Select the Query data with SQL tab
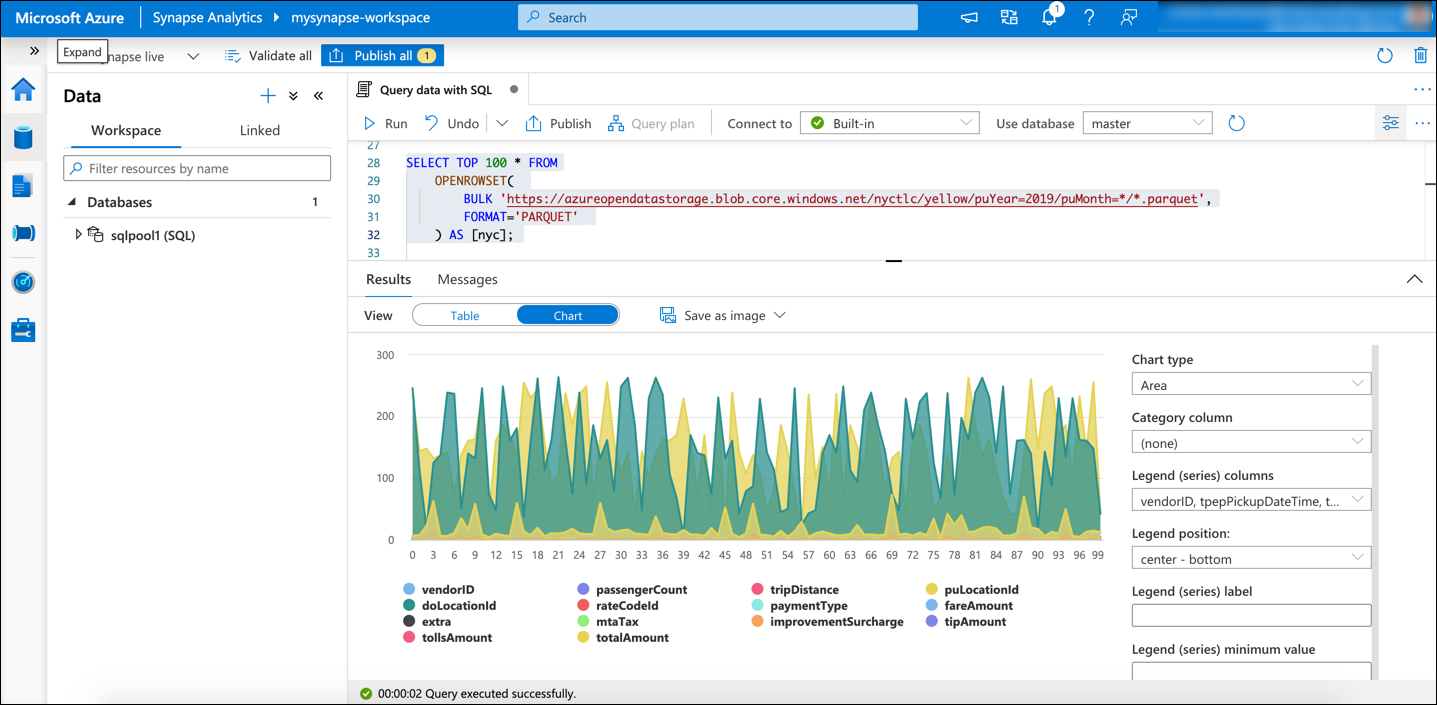The width and height of the screenshot is (1437, 705). [x=436, y=89]
